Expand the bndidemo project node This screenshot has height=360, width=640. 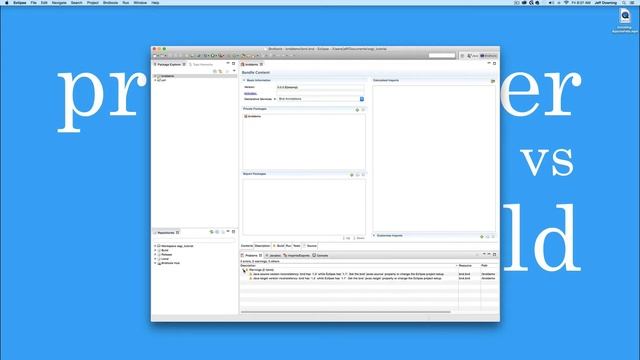pos(155,76)
